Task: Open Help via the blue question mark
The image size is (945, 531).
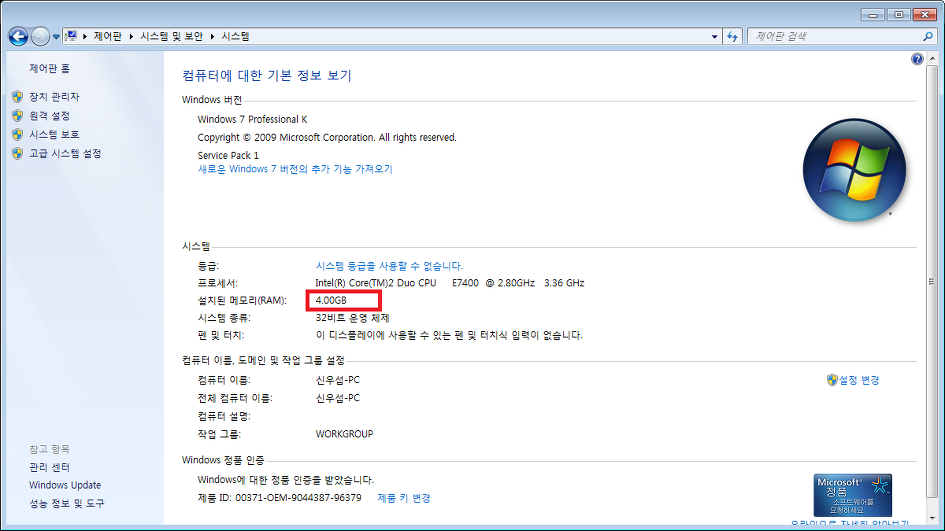Action: pos(917,58)
